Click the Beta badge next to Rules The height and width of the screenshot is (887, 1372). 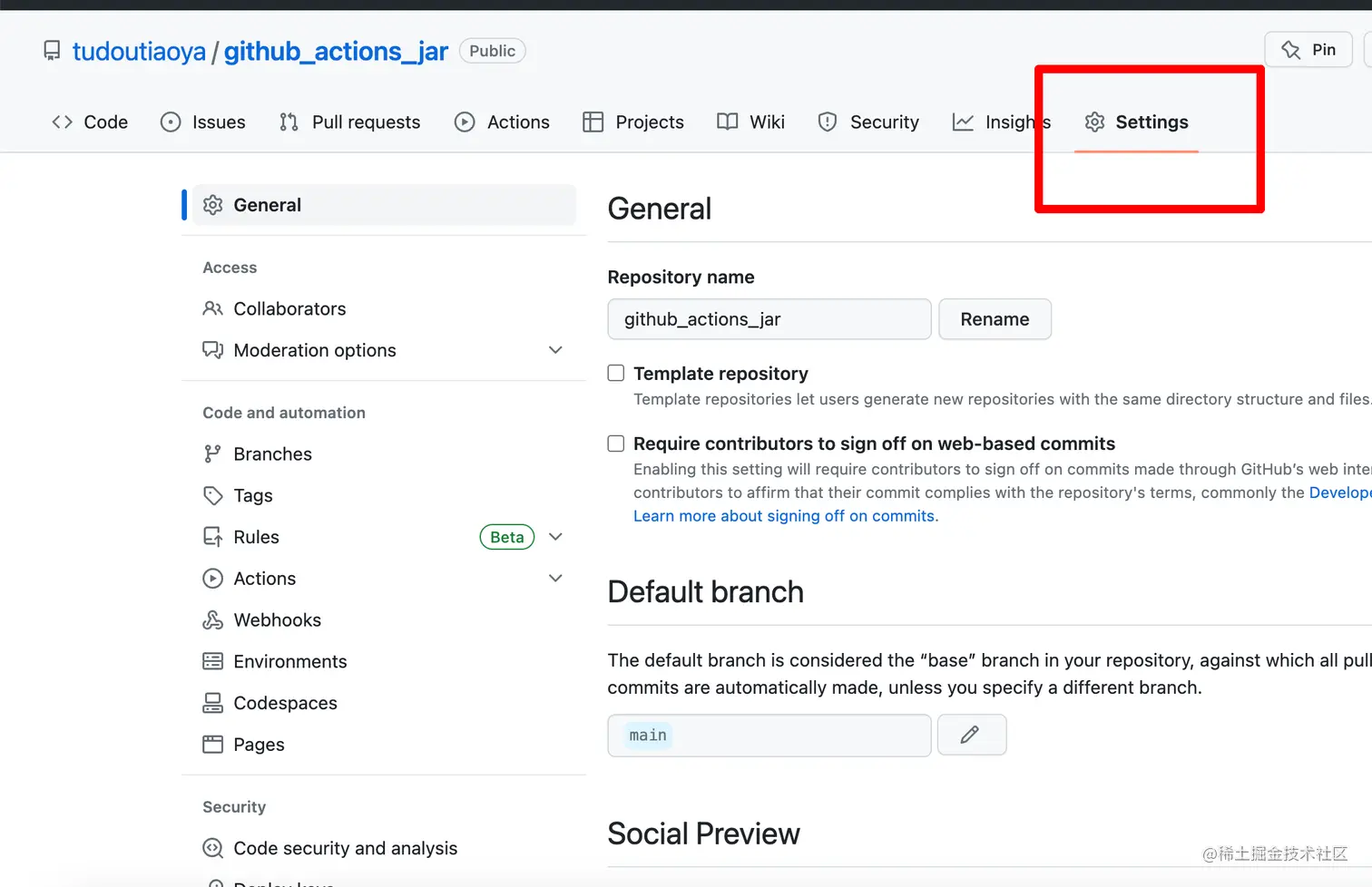click(507, 537)
